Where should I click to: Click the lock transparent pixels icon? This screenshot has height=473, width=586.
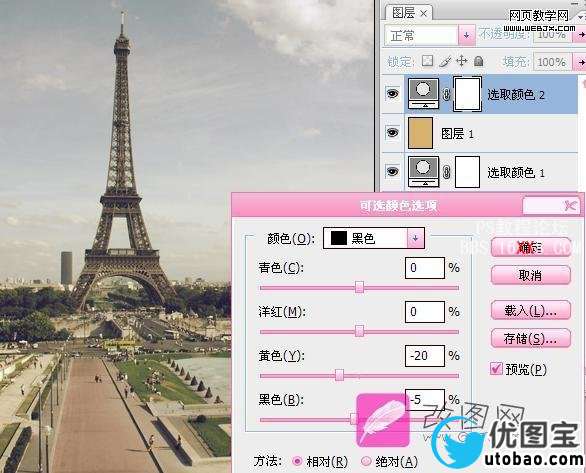pos(427,61)
